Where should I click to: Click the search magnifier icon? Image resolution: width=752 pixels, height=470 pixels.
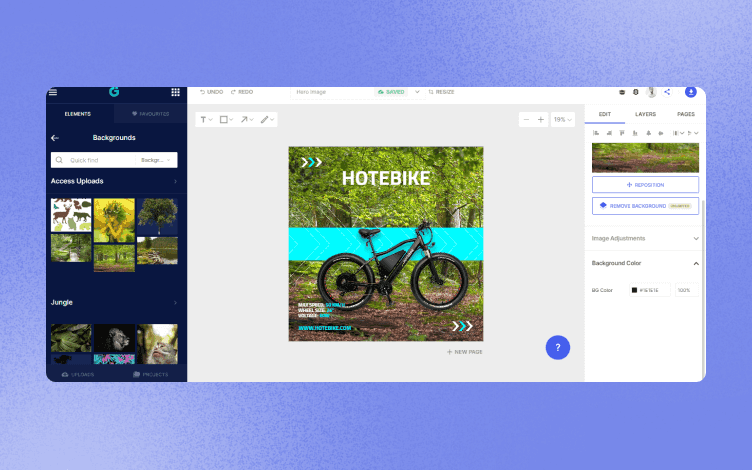(x=59, y=160)
